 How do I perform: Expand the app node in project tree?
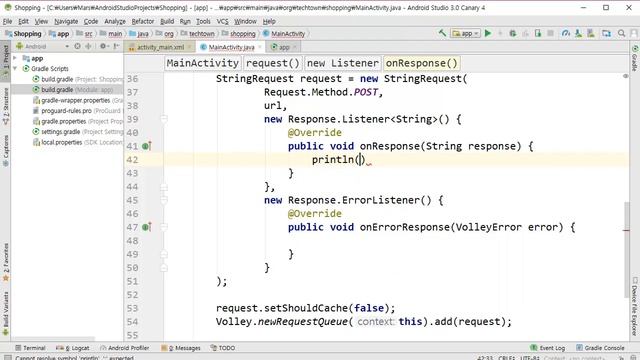point(15,58)
